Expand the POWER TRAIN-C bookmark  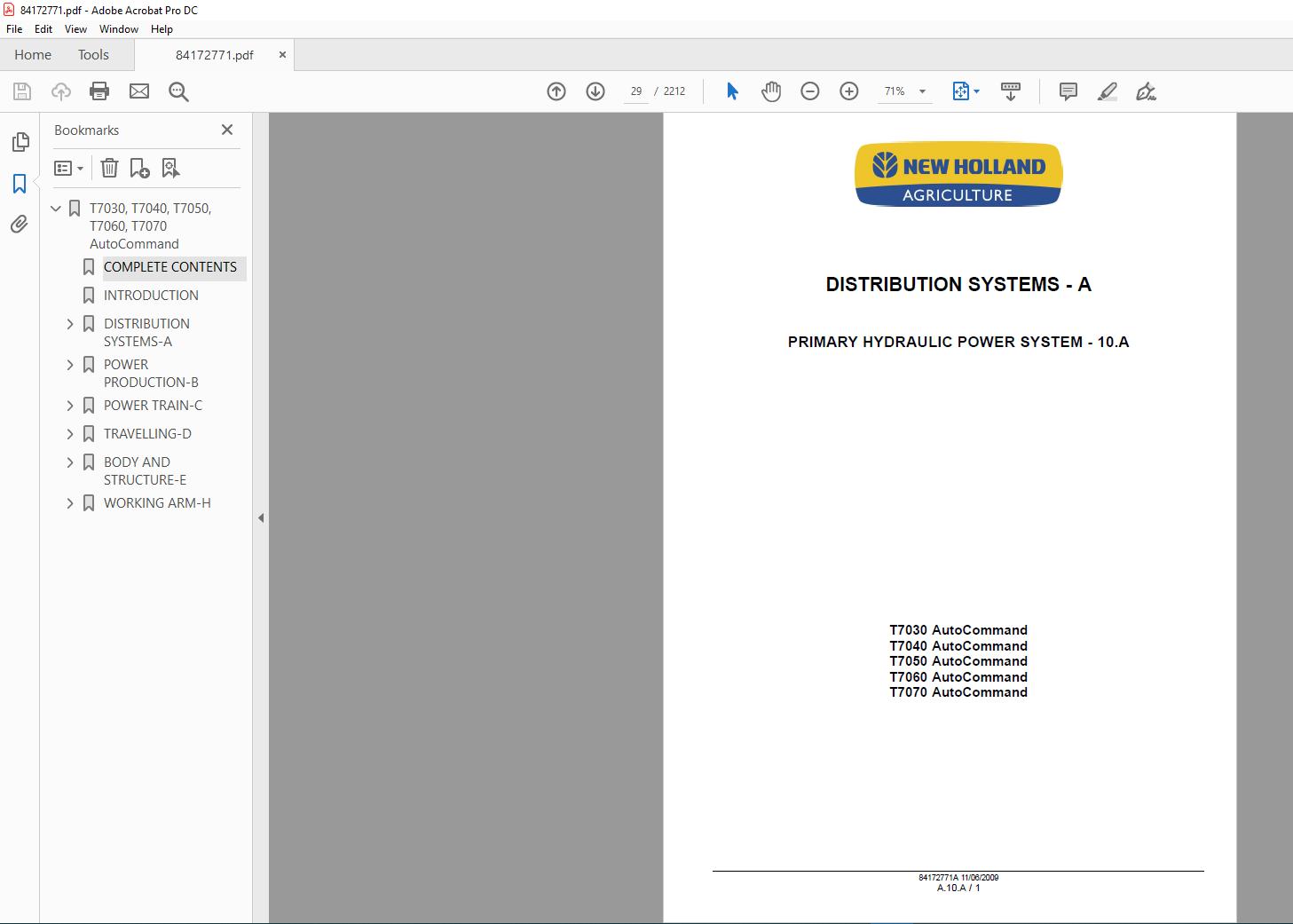point(70,406)
